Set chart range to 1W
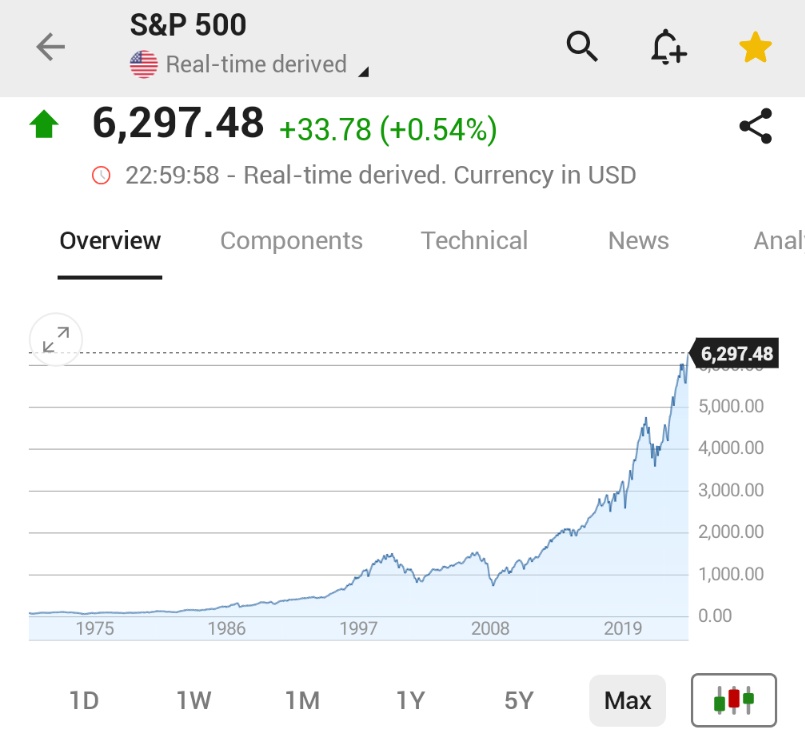The width and height of the screenshot is (805, 742). click(x=194, y=700)
